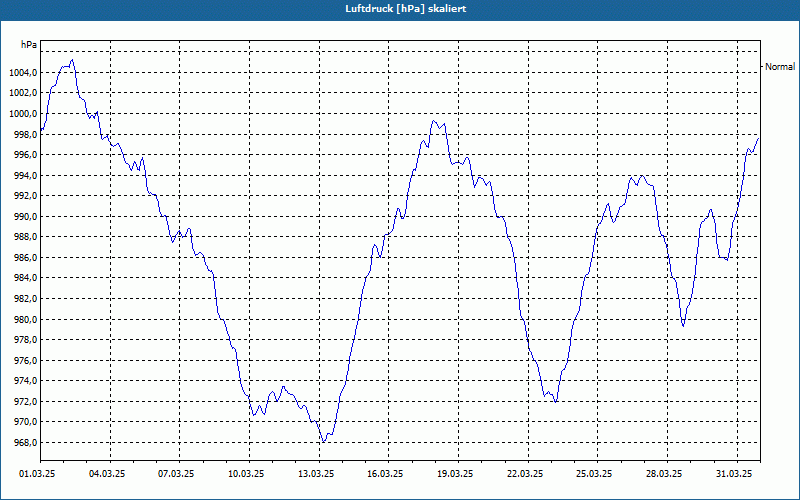800x500 pixels.
Task: Click the 984,0 y-axis value
Action: click(25, 278)
